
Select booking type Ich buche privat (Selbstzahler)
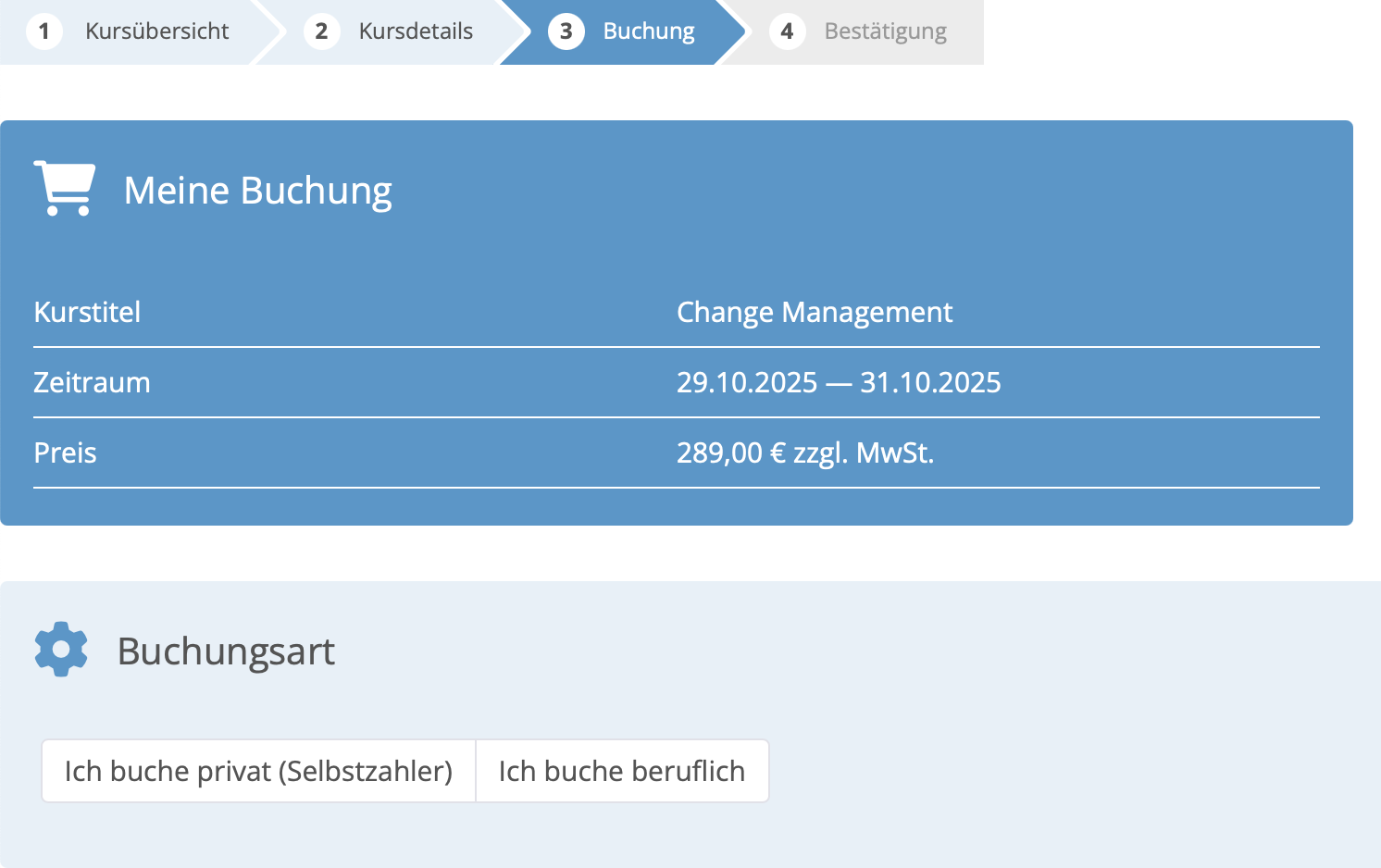click(x=258, y=771)
